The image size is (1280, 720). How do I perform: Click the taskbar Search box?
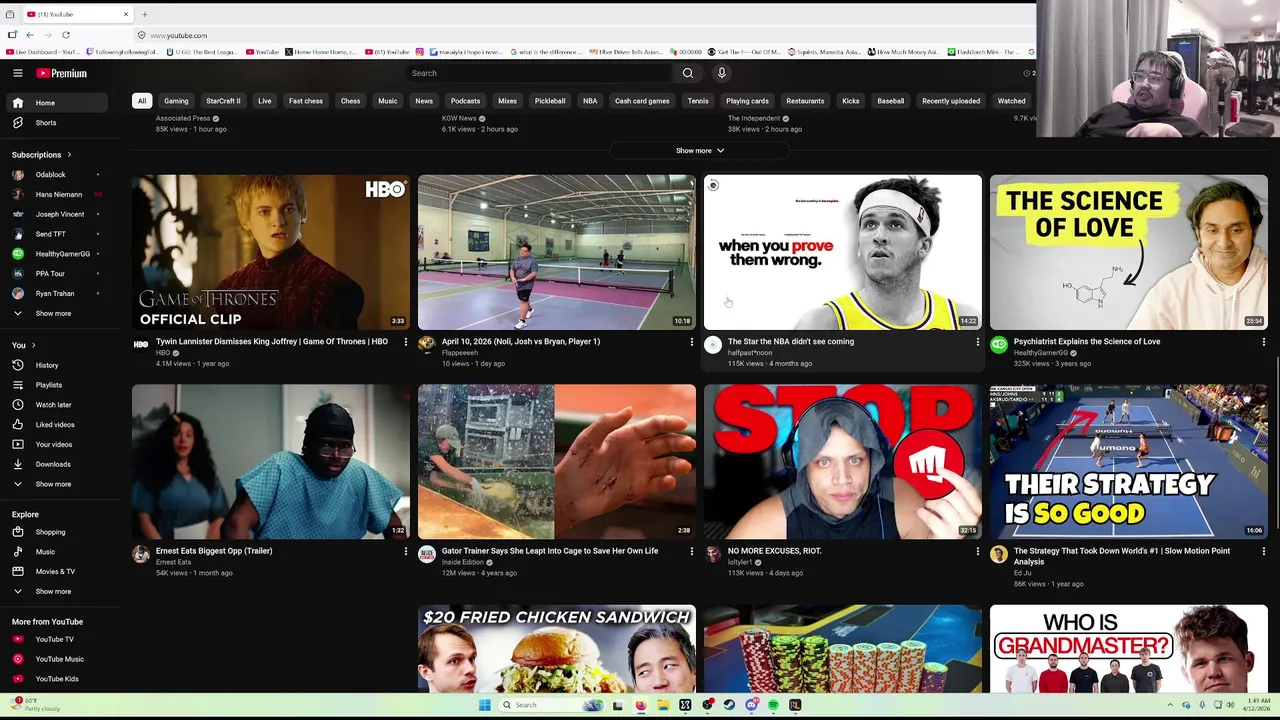(x=551, y=705)
